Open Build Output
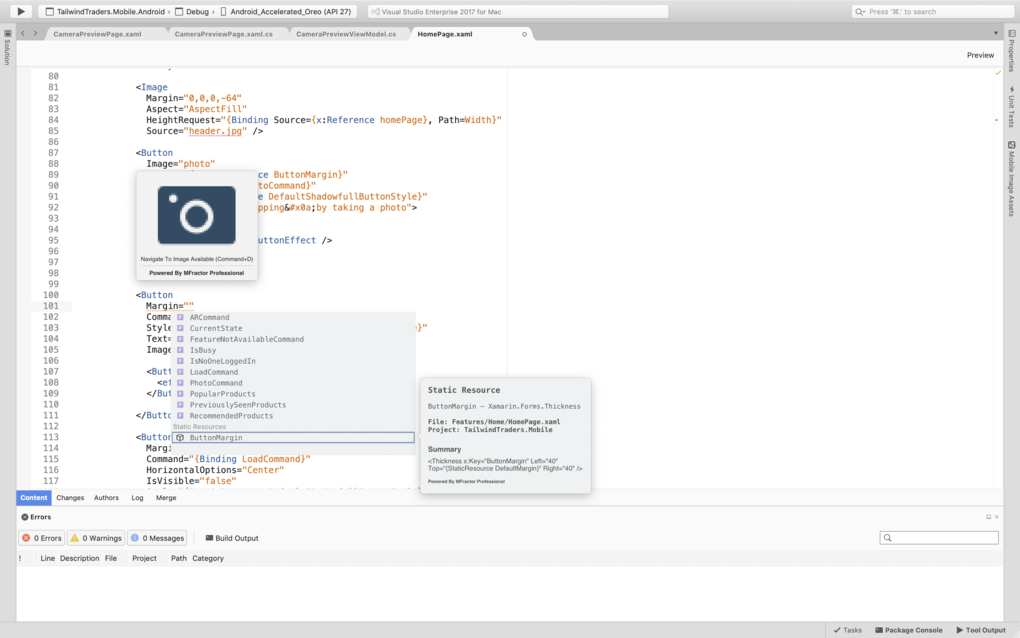 pos(232,538)
